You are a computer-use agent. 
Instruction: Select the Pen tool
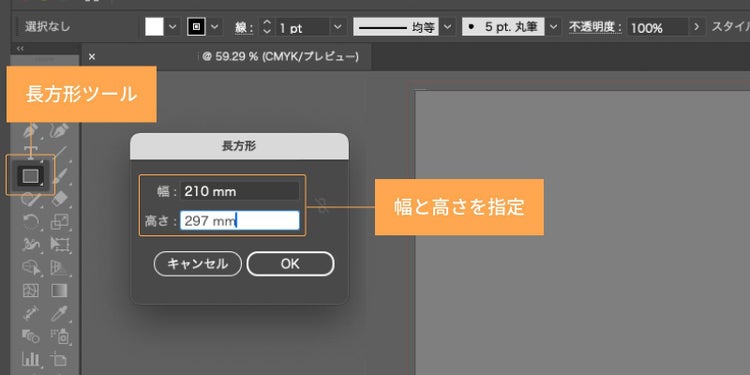32,132
